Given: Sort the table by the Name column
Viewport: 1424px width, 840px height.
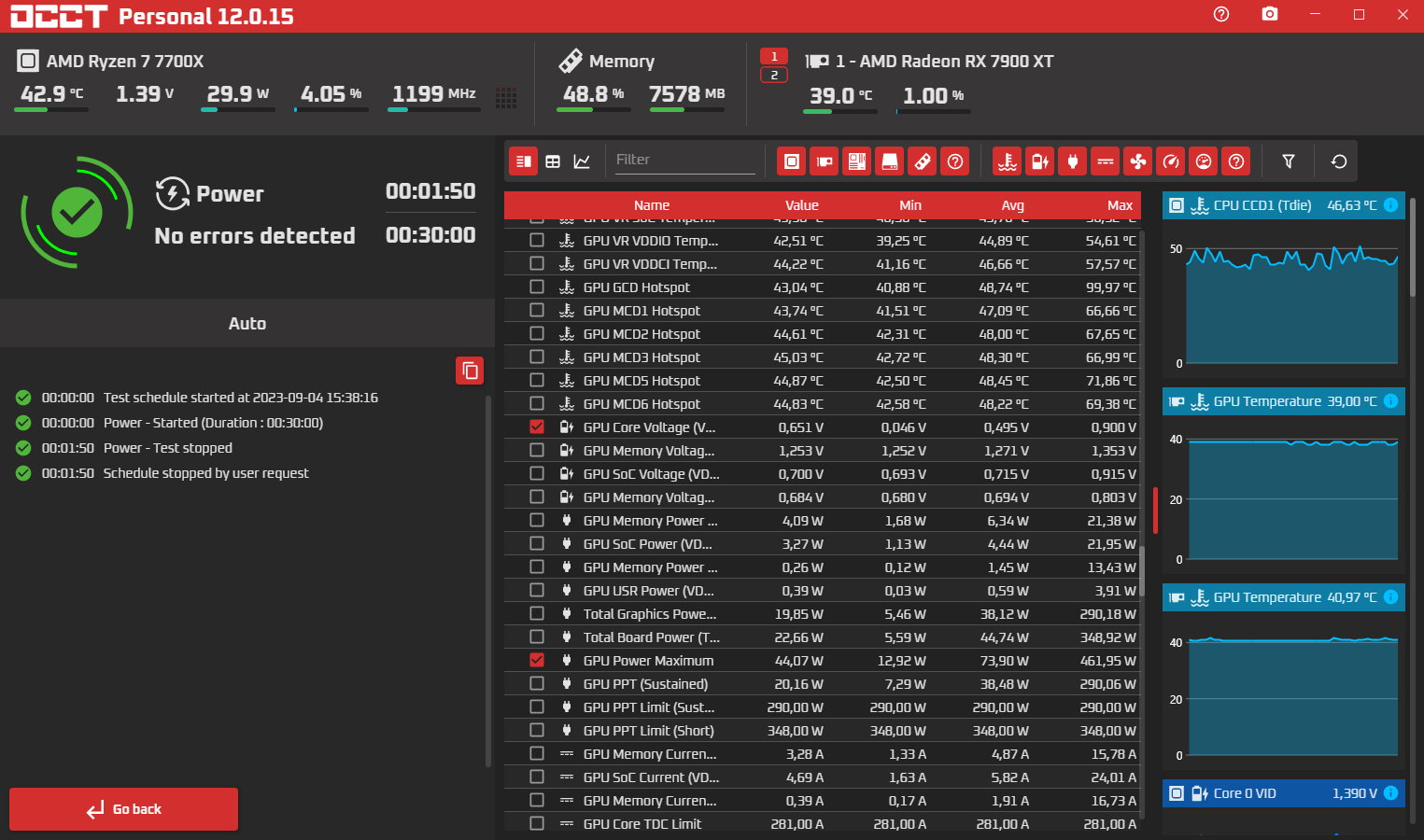Looking at the screenshot, I should [651, 205].
